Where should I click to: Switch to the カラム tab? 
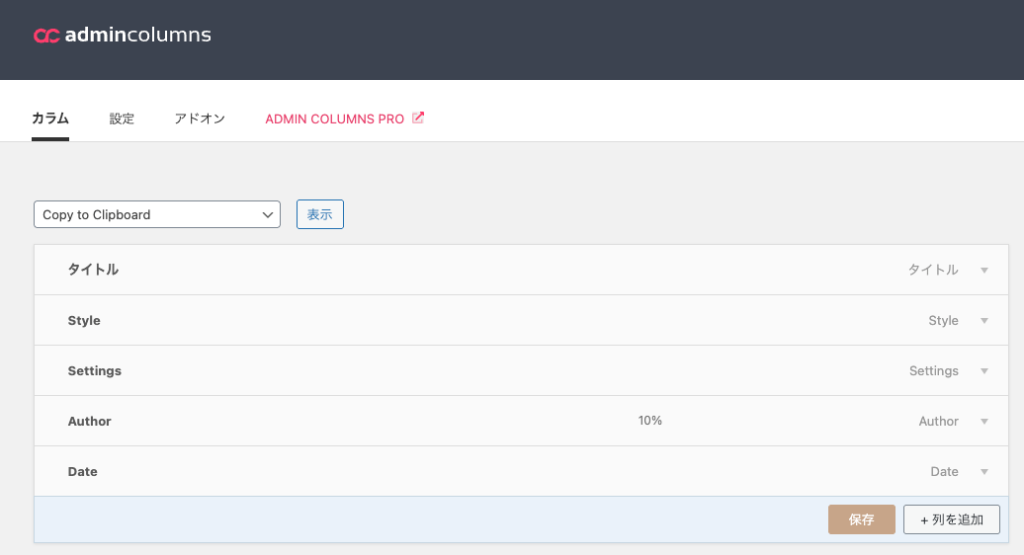(50, 118)
